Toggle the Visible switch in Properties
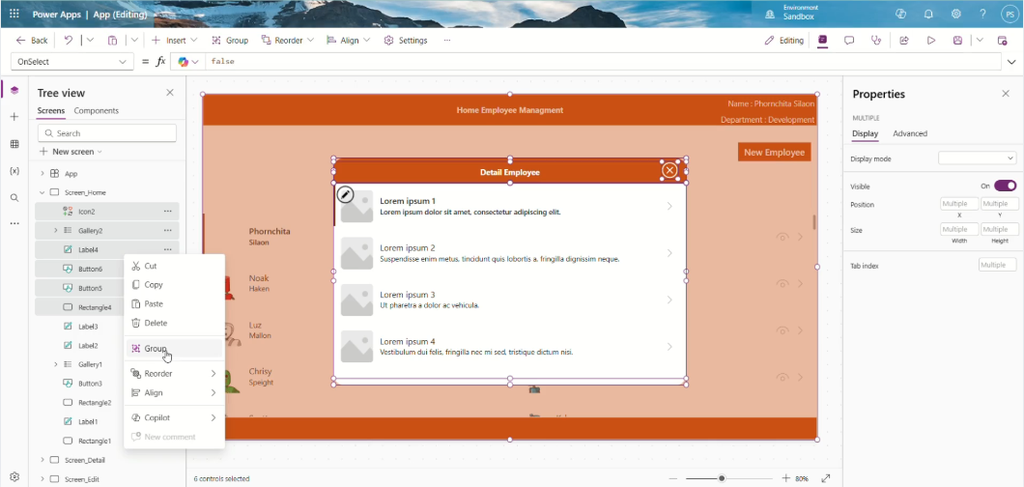This screenshot has height=487, width=1024. click(x=1005, y=186)
